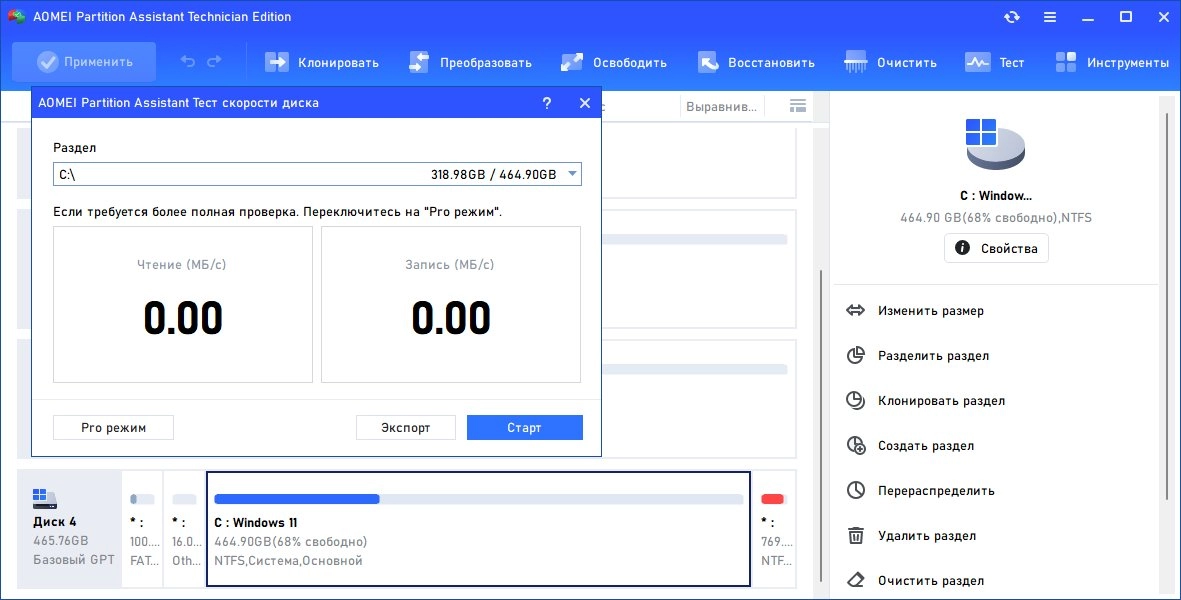Screen dimensions: 1181x600
Task: Click the list view toggle icon
Action: [798, 106]
